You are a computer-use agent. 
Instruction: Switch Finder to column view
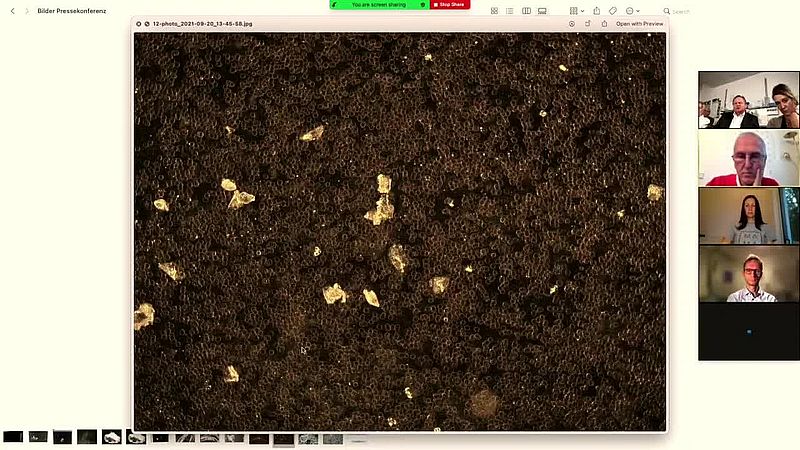[526, 11]
